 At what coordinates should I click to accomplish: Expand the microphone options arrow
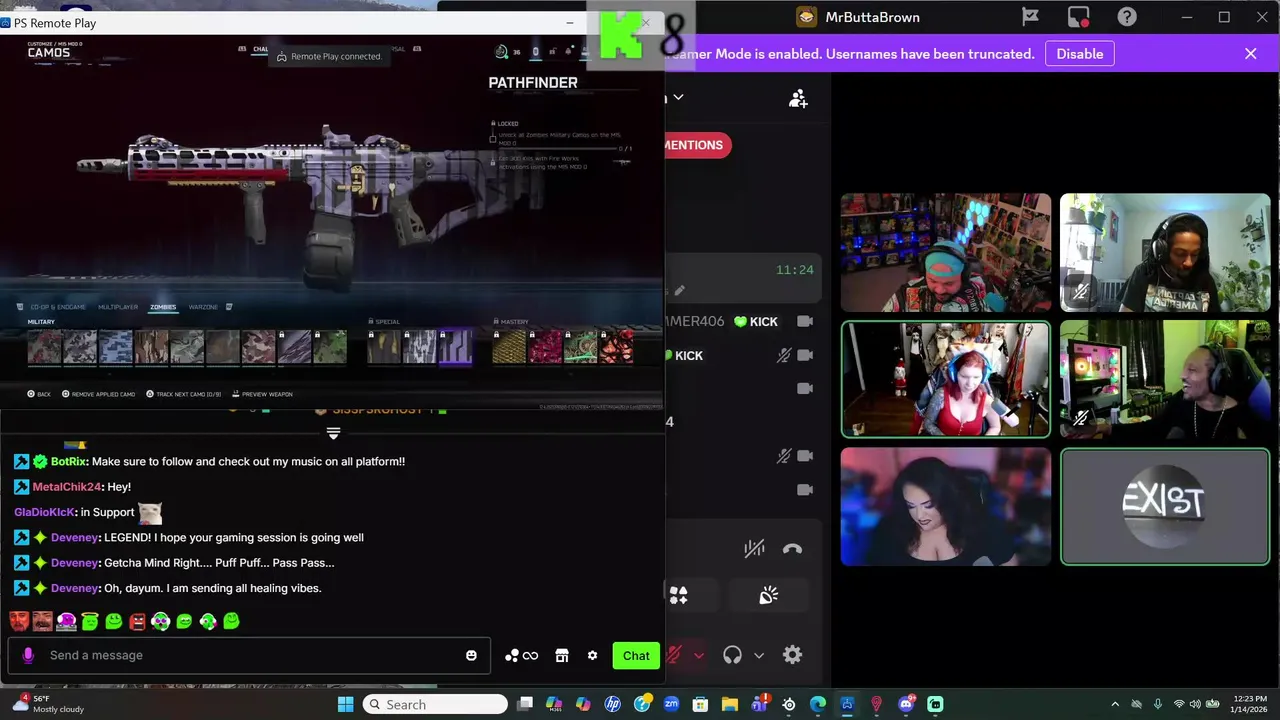coord(698,656)
